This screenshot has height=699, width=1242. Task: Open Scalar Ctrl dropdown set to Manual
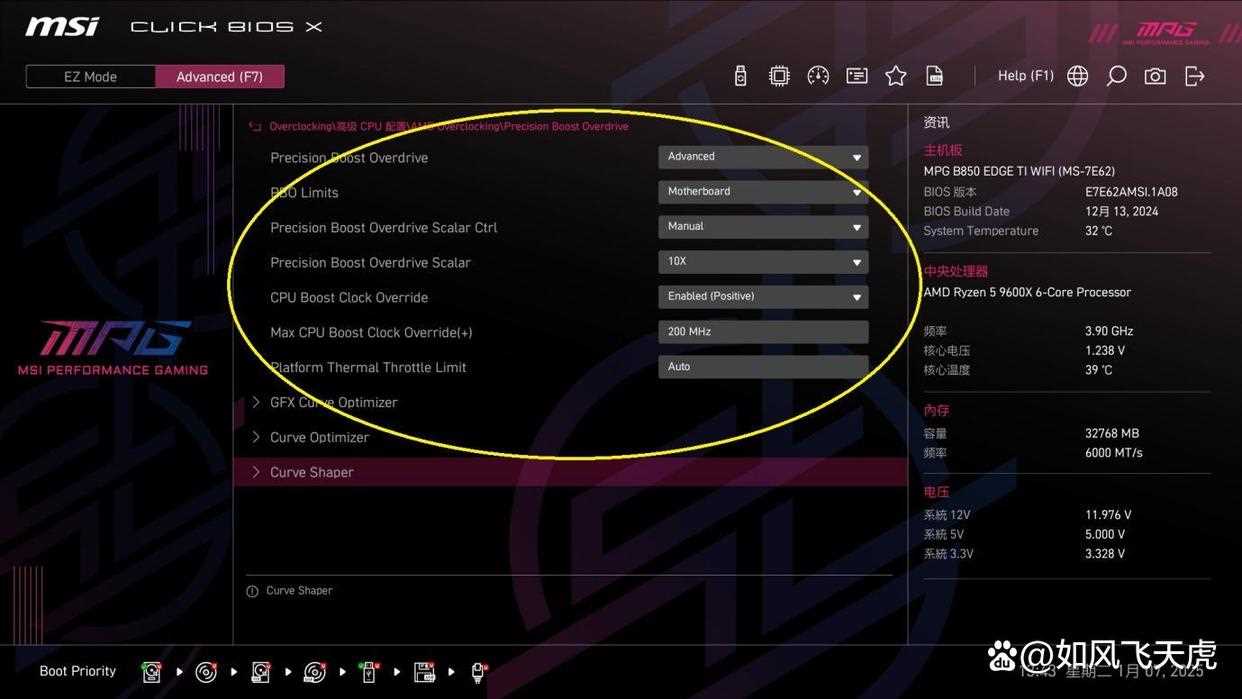[x=763, y=227]
